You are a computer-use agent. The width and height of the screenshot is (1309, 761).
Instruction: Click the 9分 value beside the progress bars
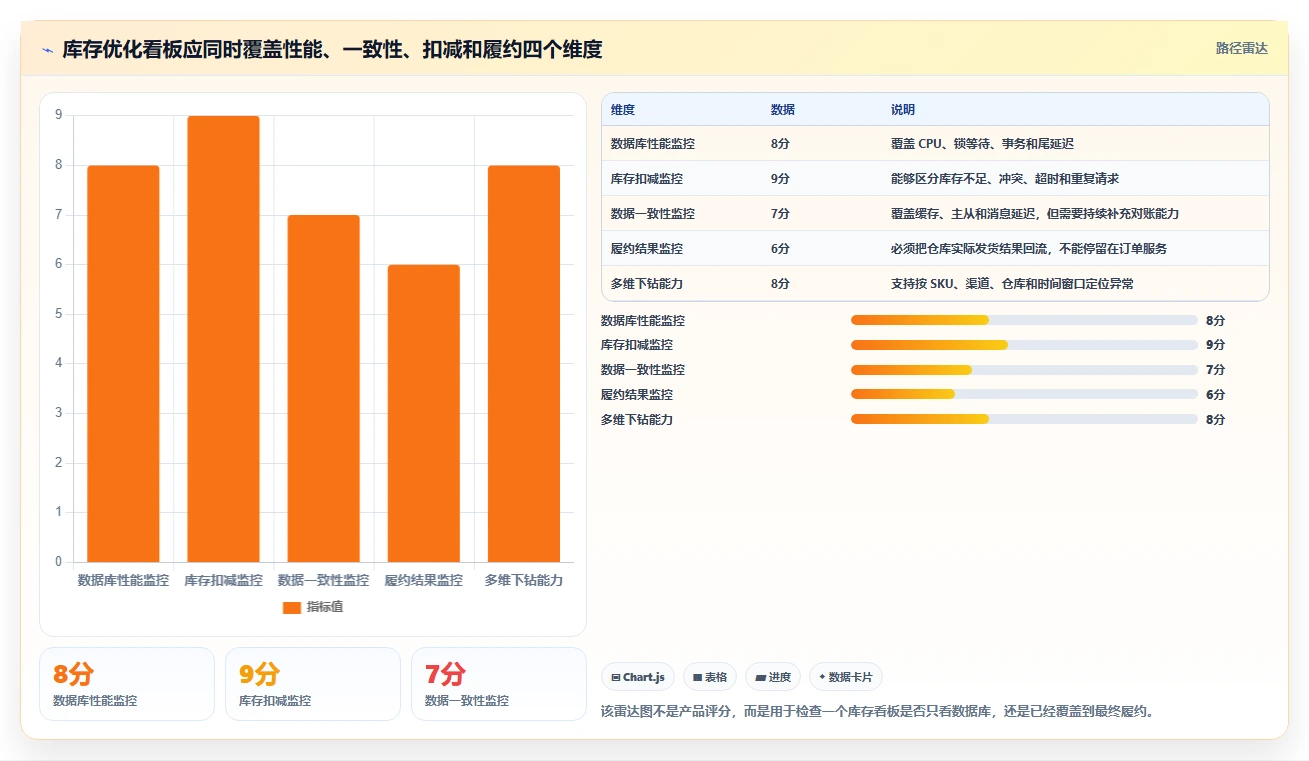coord(1215,345)
